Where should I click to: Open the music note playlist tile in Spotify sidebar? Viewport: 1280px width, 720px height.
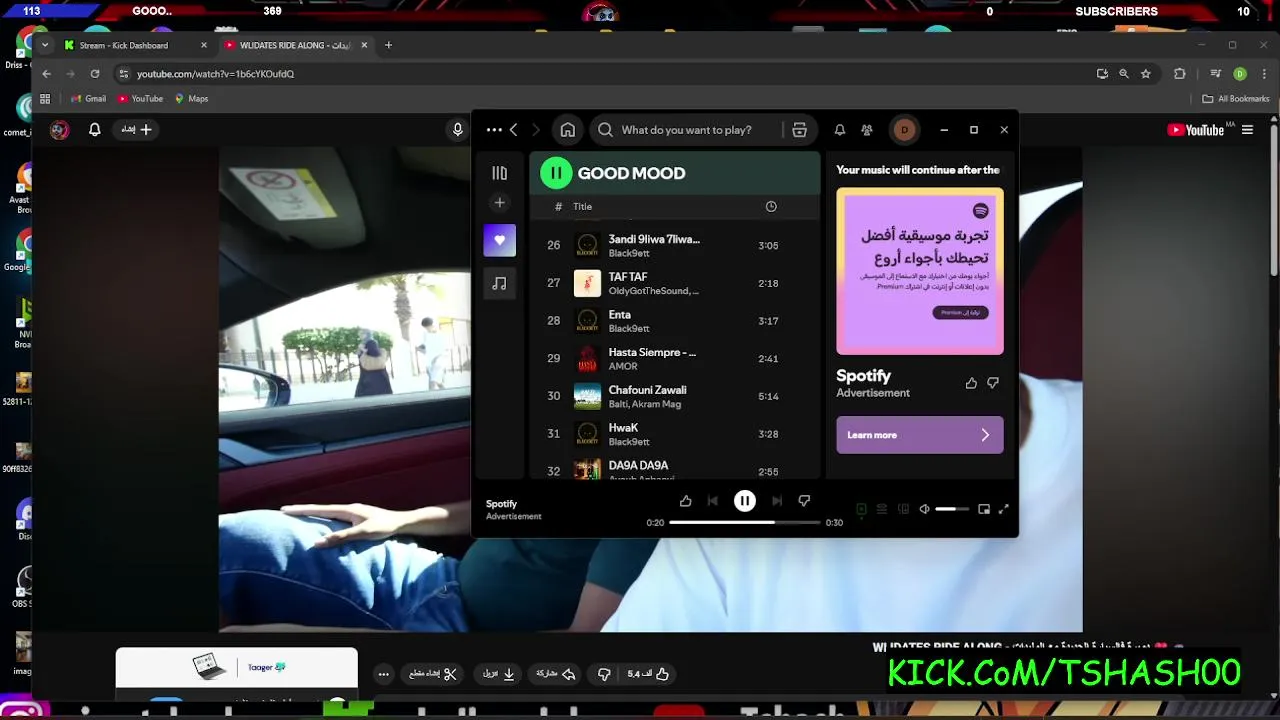tap(500, 284)
